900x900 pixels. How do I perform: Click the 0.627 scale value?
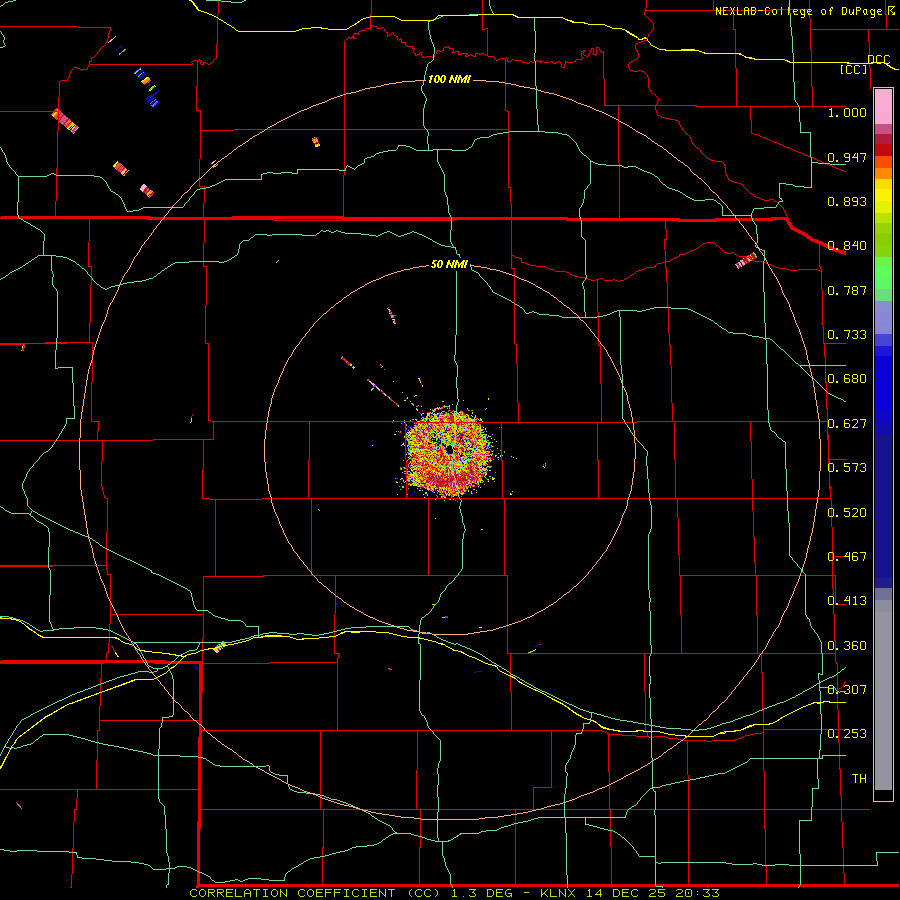click(847, 424)
